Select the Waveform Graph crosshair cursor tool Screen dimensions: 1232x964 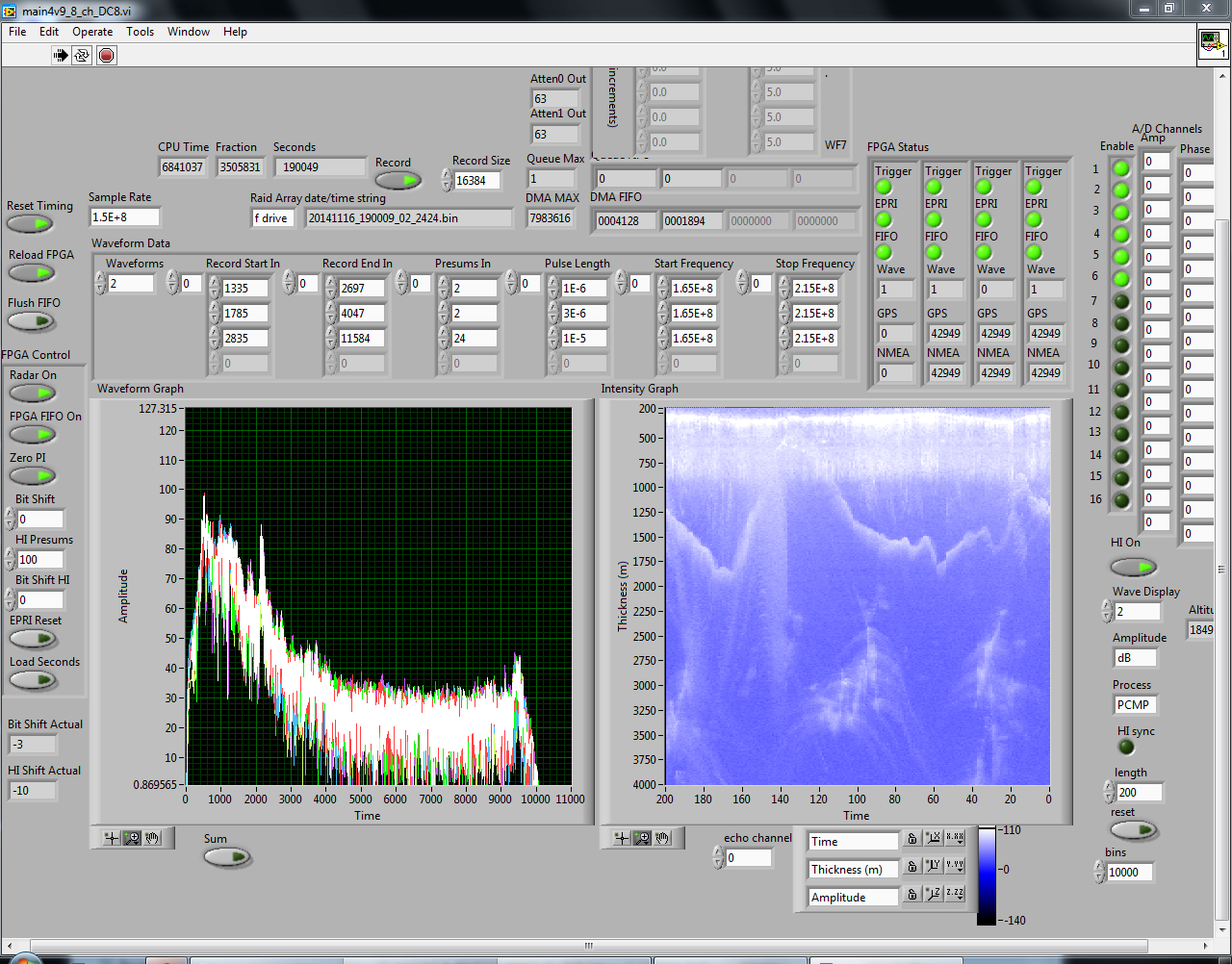tap(112, 838)
